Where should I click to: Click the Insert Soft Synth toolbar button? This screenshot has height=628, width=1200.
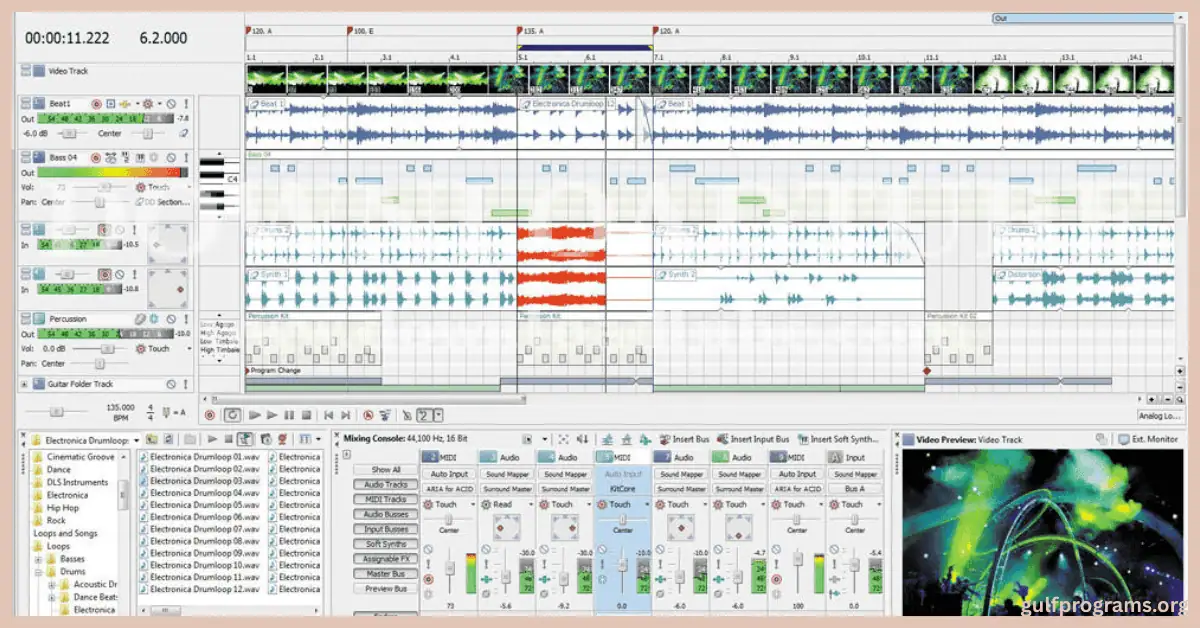pos(838,439)
